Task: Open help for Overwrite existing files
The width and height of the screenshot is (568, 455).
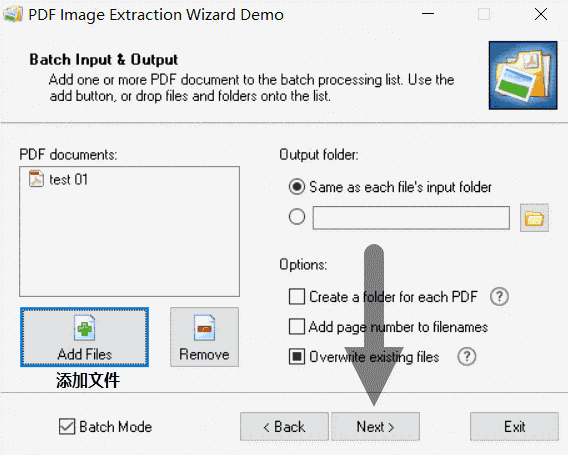Action: (x=467, y=357)
